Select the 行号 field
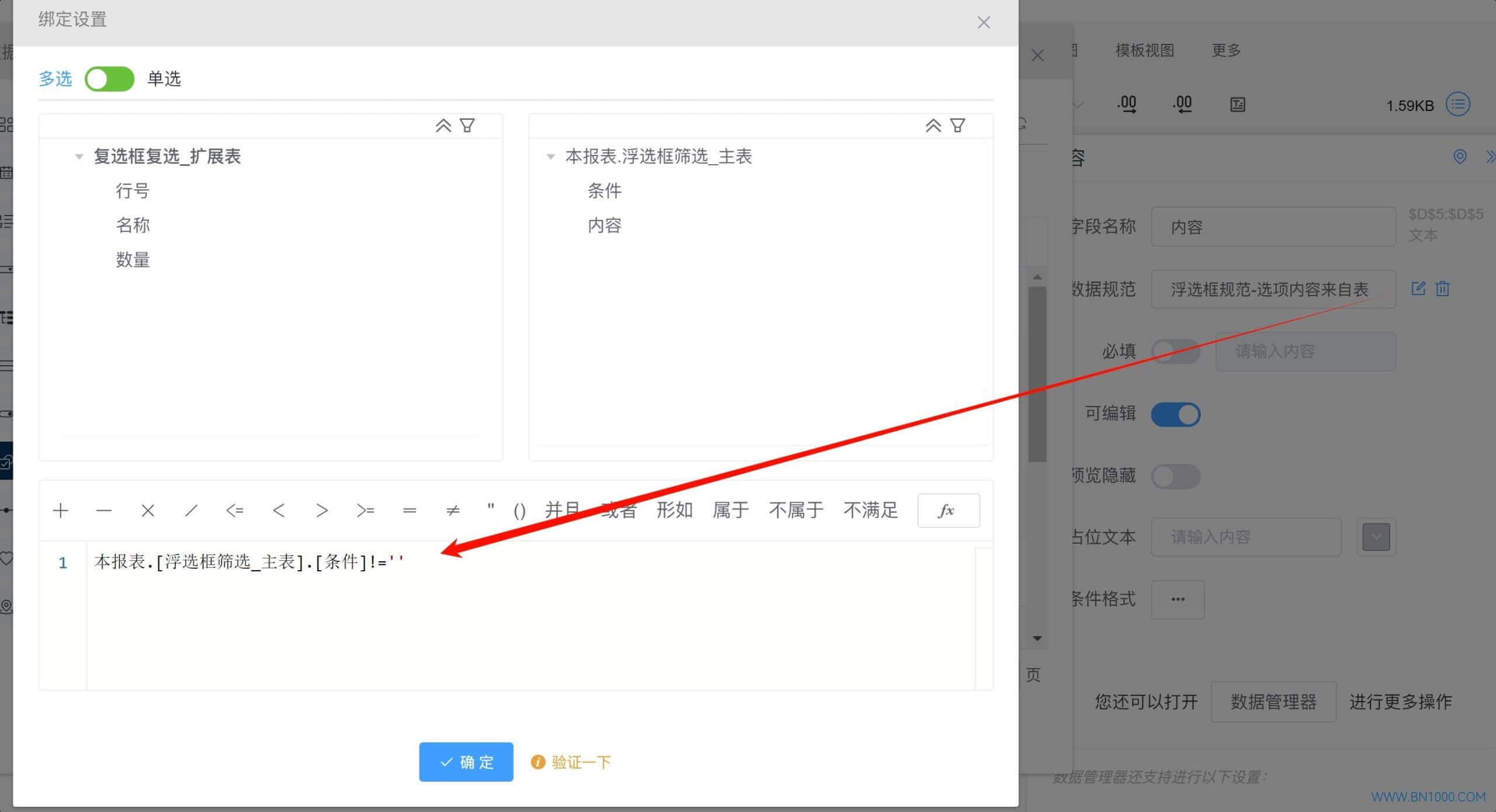The height and width of the screenshot is (812, 1496). pyautogui.click(x=133, y=190)
